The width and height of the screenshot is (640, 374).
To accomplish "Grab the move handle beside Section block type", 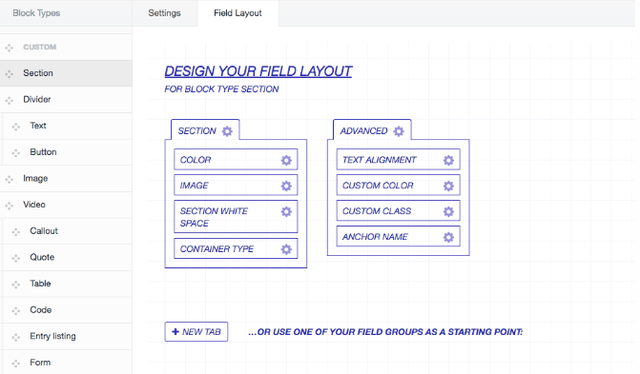I will coord(9,74).
